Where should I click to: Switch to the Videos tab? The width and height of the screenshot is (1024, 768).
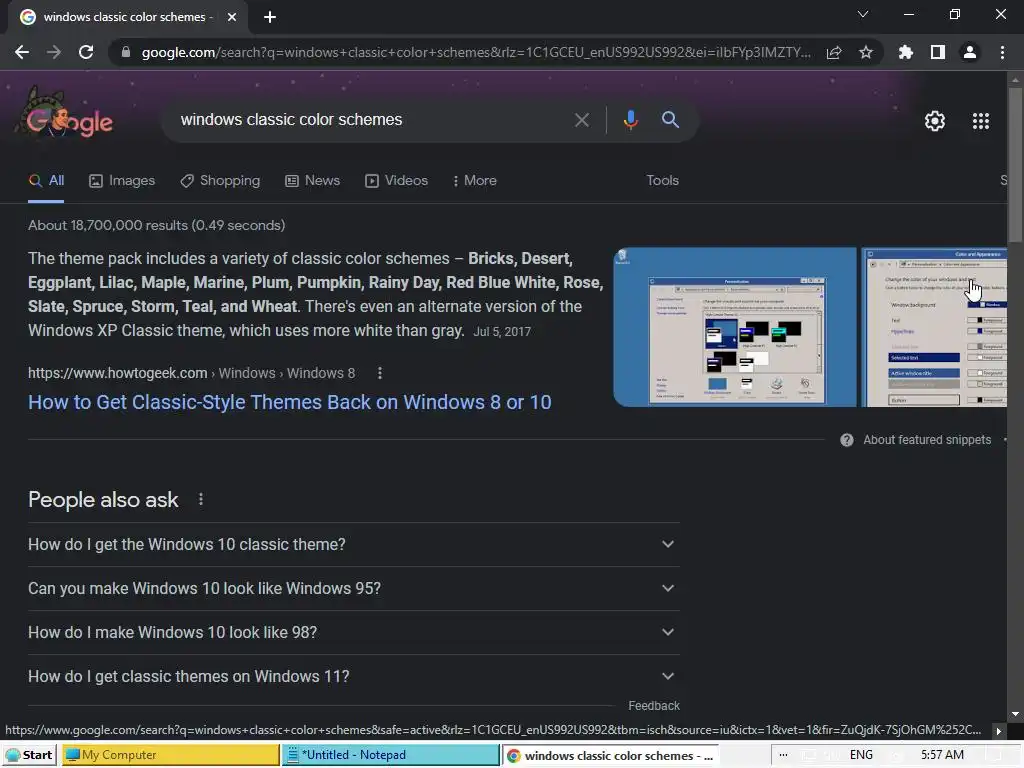[396, 181]
